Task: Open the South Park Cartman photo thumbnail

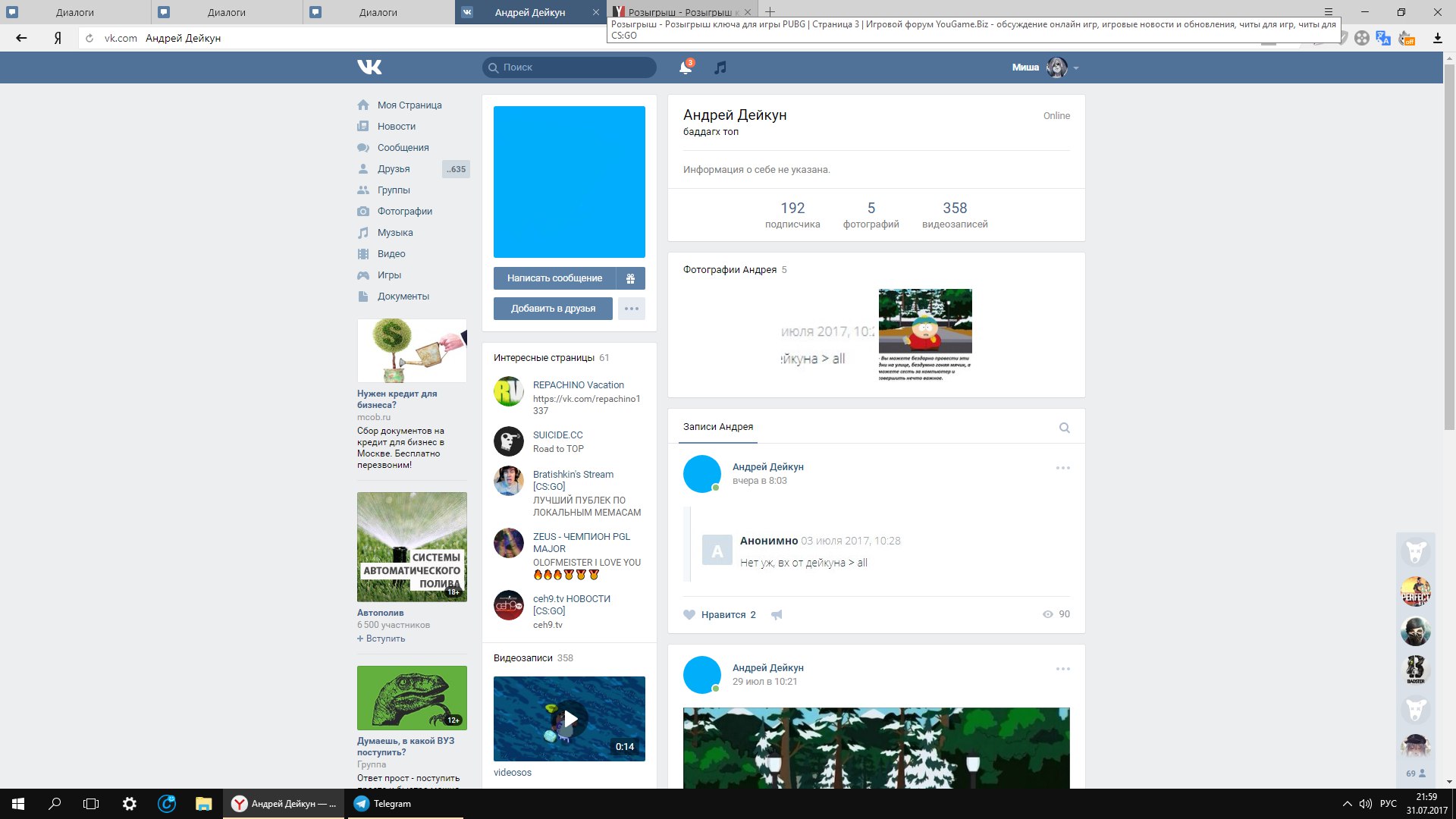Action: 924,334
